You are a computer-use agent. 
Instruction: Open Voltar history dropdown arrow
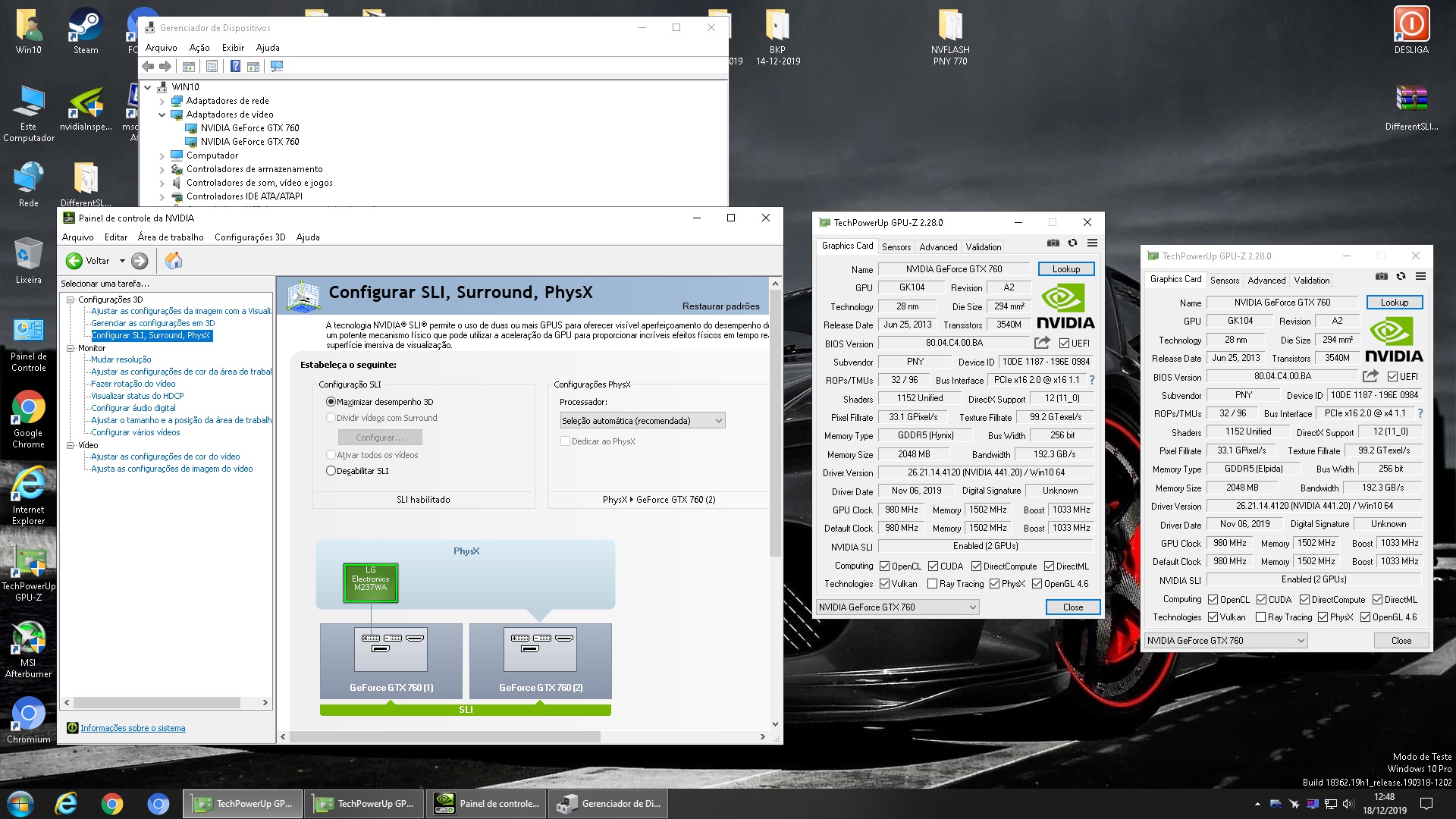pyautogui.click(x=122, y=261)
